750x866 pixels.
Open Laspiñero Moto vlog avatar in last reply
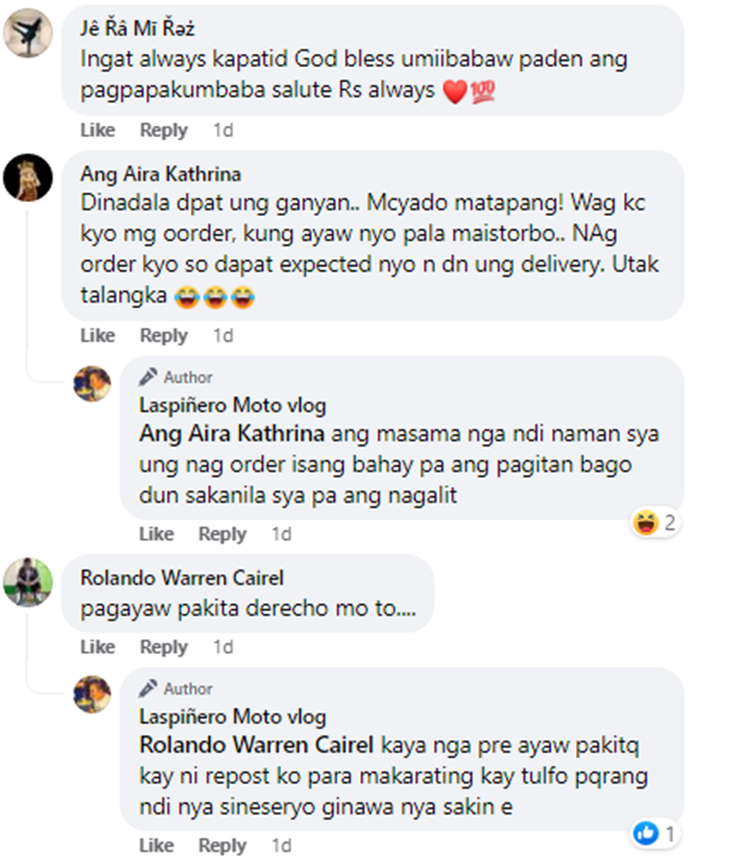click(92, 694)
